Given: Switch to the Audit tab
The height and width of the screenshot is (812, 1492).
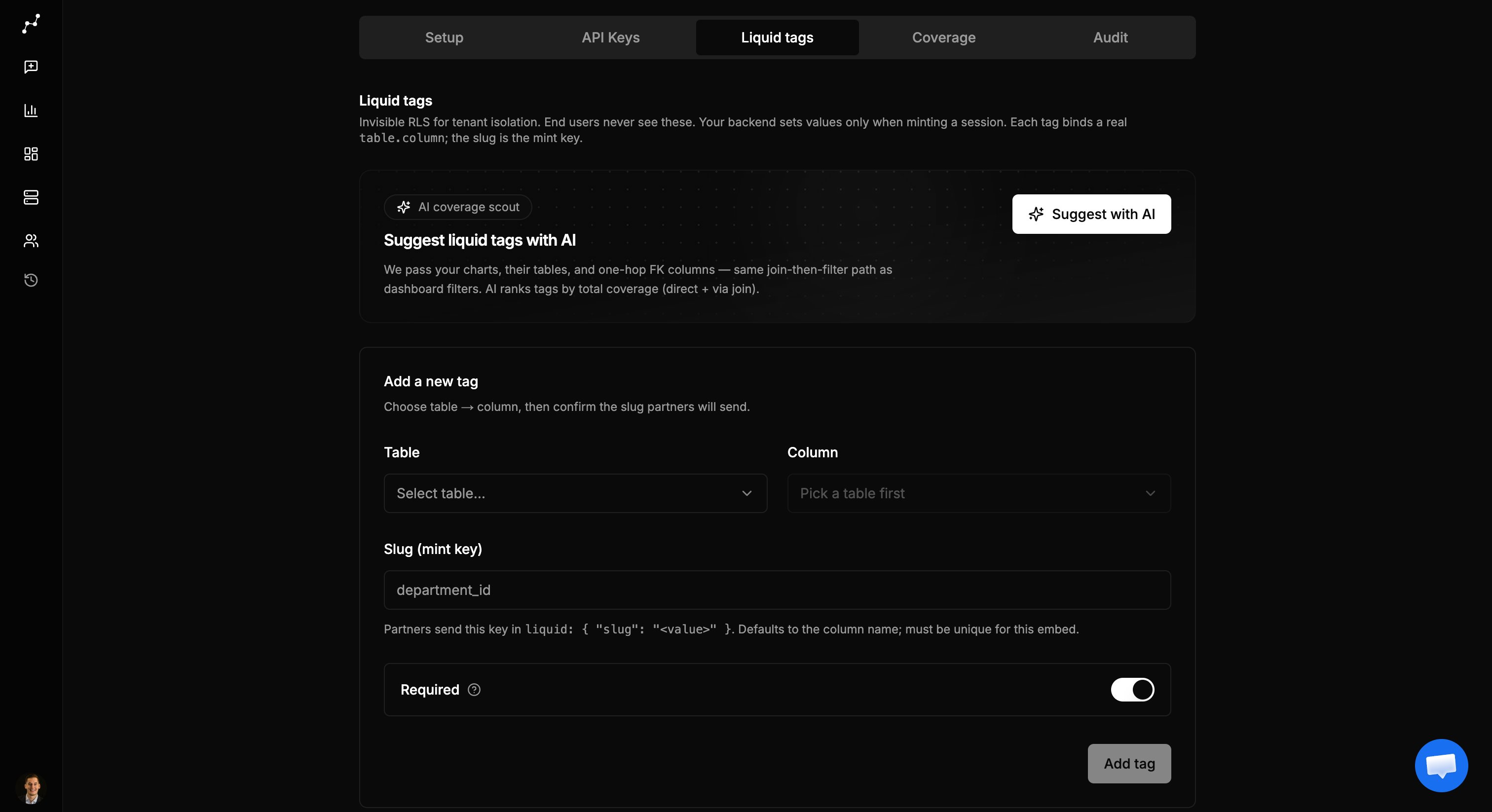Looking at the screenshot, I should click(1110, 37).
